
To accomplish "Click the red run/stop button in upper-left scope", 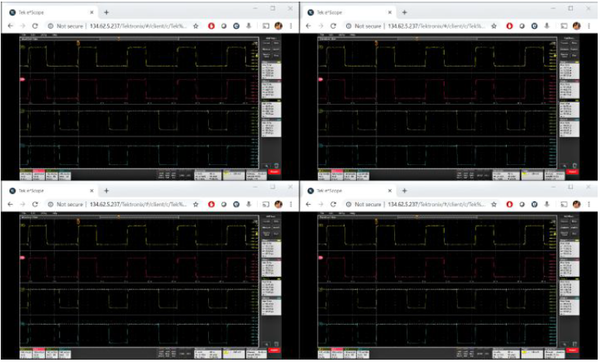I will coord(274,172).
